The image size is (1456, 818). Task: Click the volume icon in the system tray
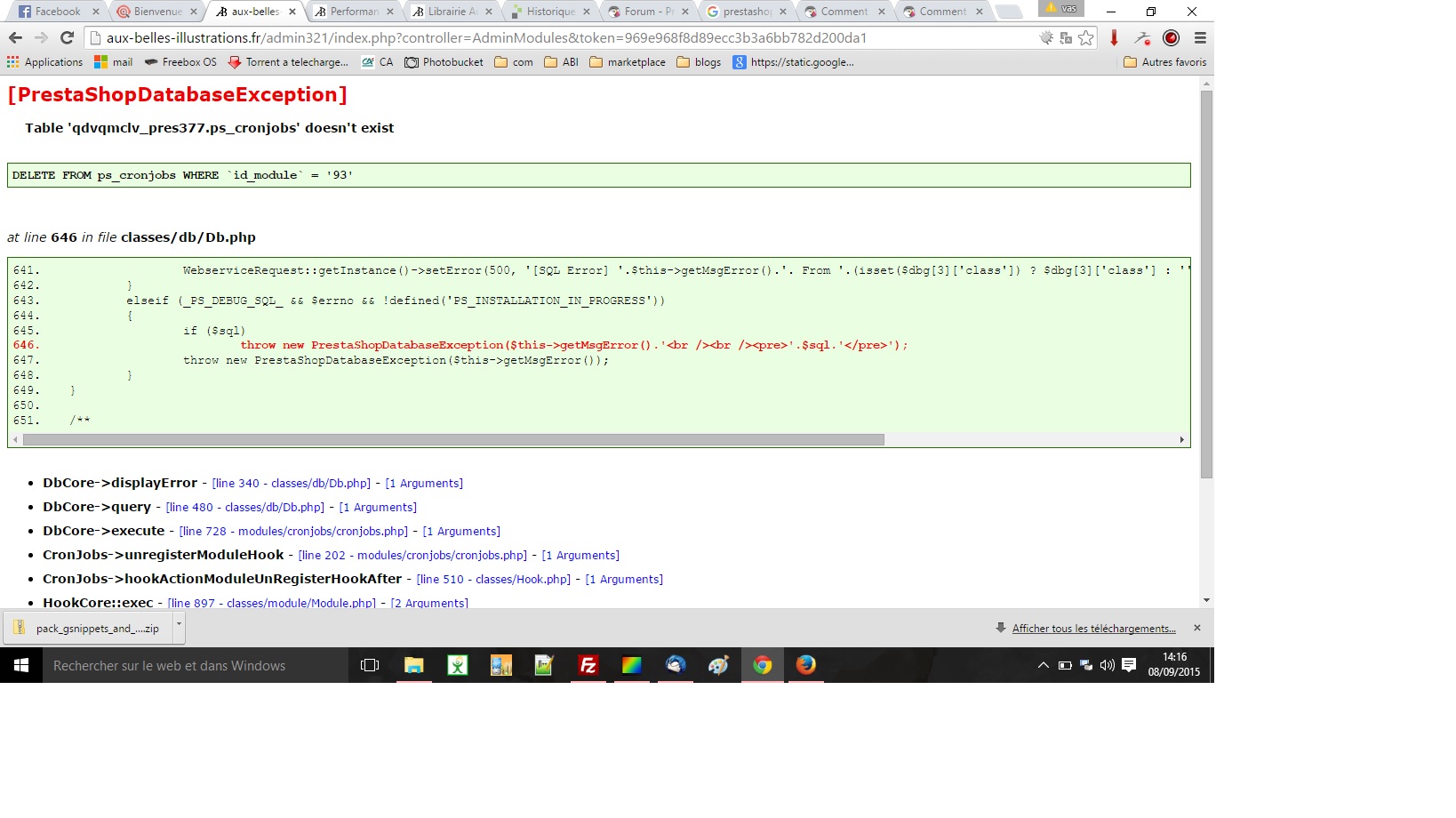click(x=1107, y=665)
